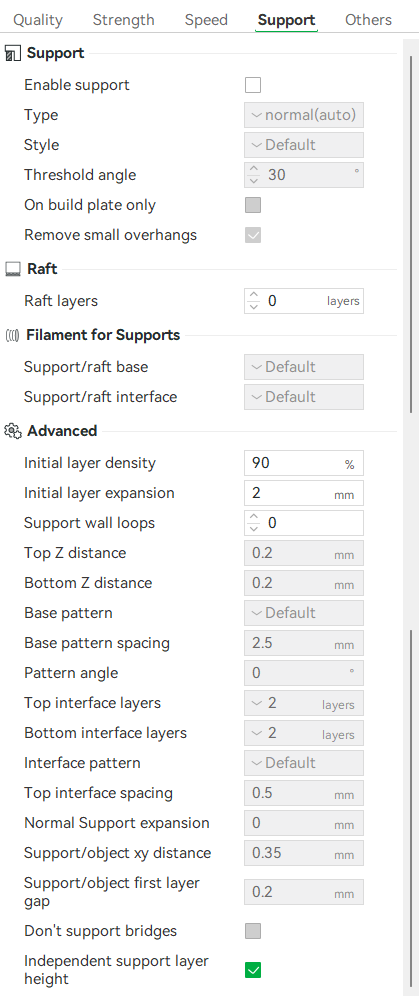The width and height of the screenshot is (419, 996).
Task: Increase Support wall loops value
Action: (254, 518)
